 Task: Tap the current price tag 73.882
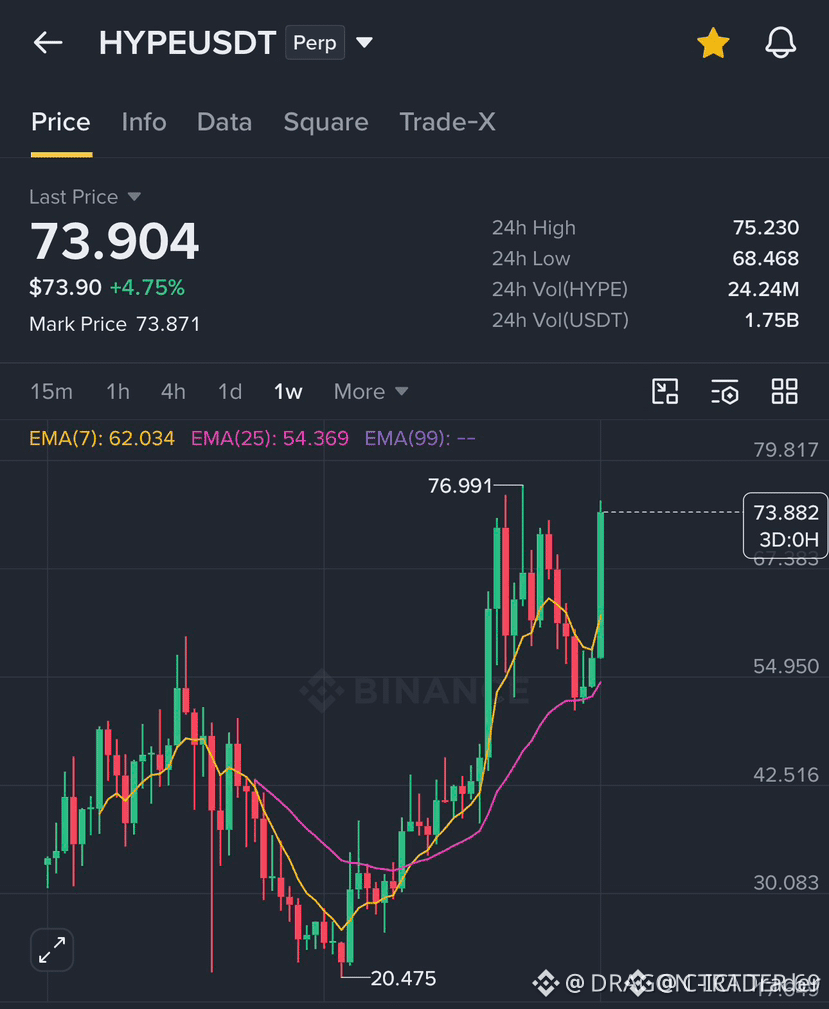tap(785, 525)
